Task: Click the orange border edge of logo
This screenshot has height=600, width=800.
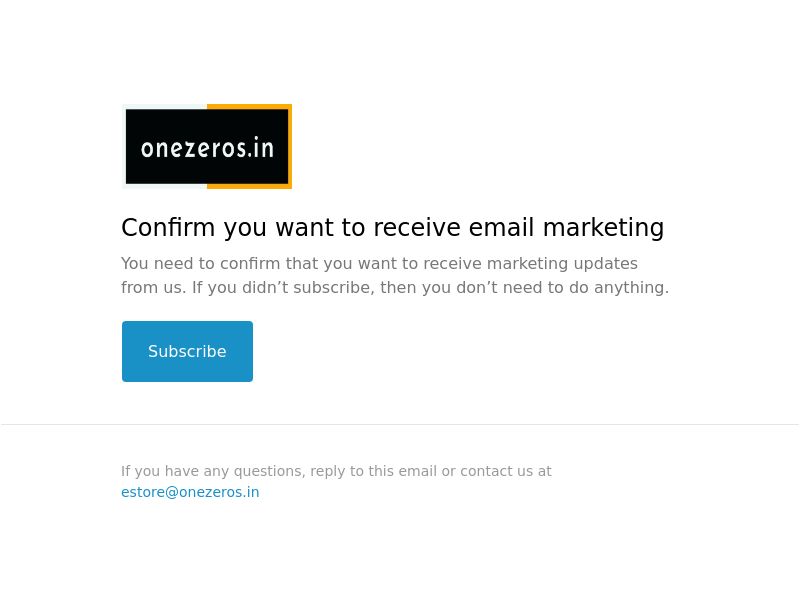Action: point(290,146)
